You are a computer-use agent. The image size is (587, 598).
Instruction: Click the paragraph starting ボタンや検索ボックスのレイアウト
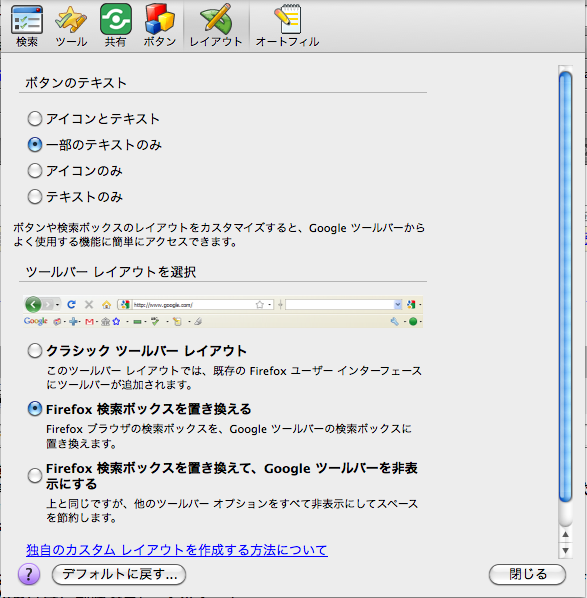[219, 235]
